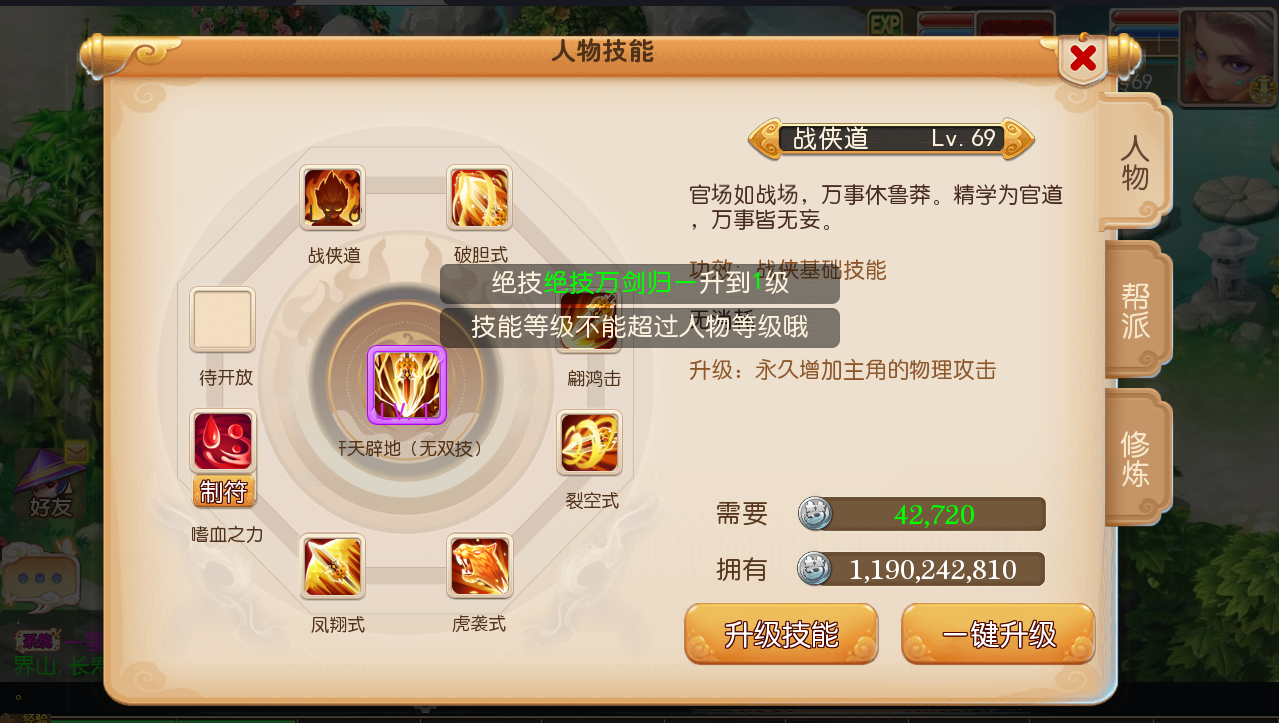Image resolution: width=1279 pixels, height=723 pixels.
Task: Open the chat bubble icon
Action: click(x=40, y=578)
